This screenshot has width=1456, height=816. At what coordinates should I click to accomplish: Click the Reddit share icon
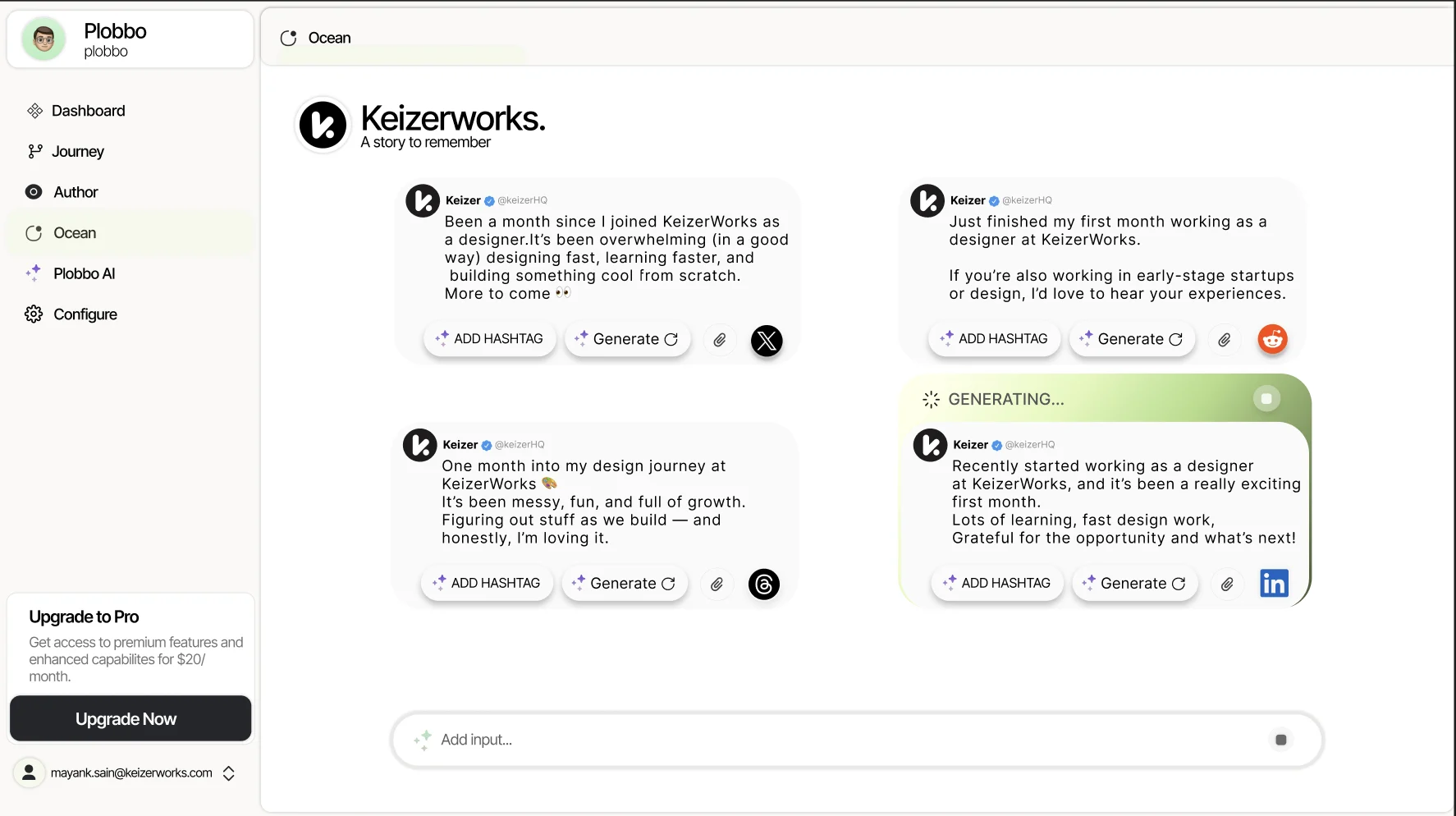[1273, 339]
